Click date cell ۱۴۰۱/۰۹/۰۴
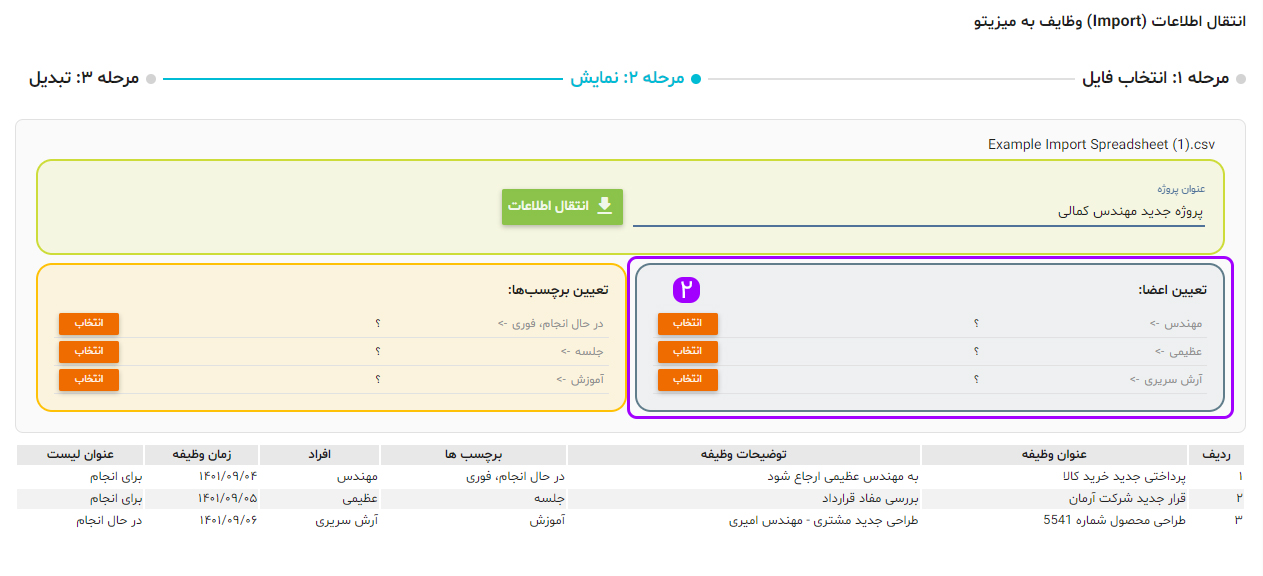Screen dimensions: 1263x576 (227, 476)
